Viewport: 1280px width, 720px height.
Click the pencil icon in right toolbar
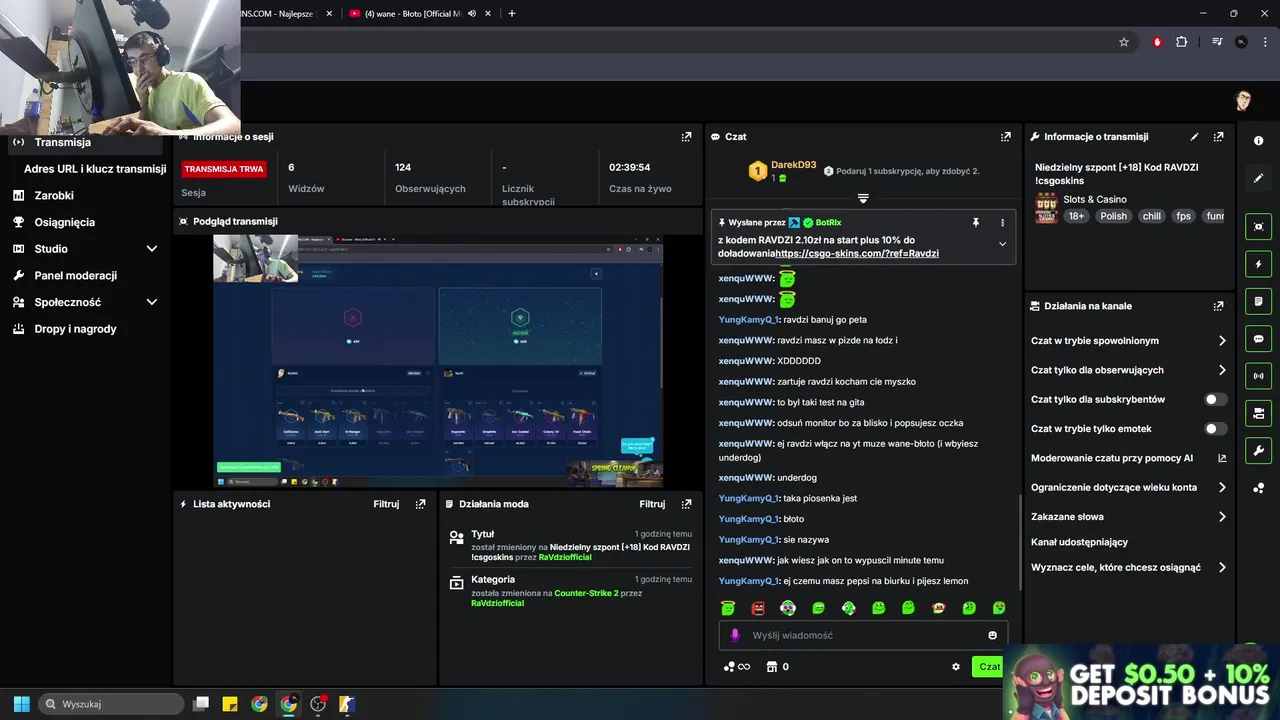click(x=1258, y=178)
